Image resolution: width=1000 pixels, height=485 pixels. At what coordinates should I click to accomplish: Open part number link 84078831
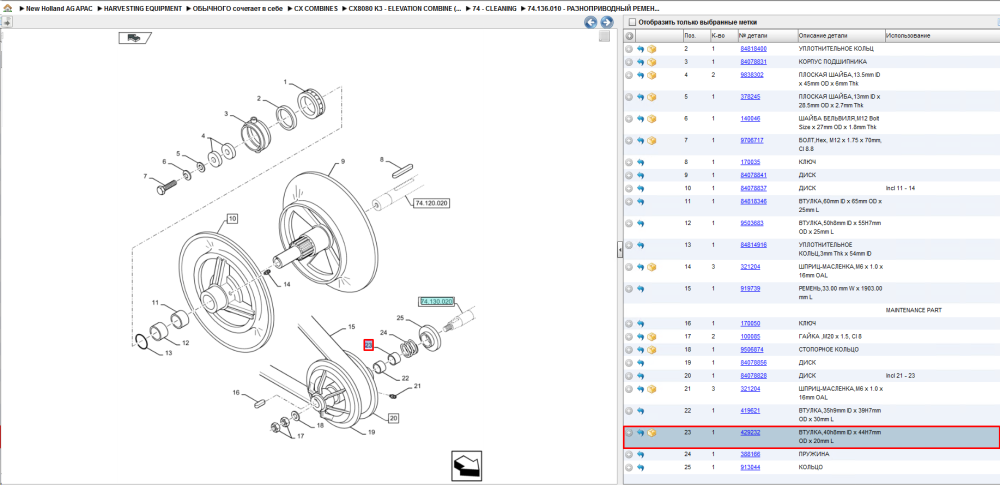753,62
